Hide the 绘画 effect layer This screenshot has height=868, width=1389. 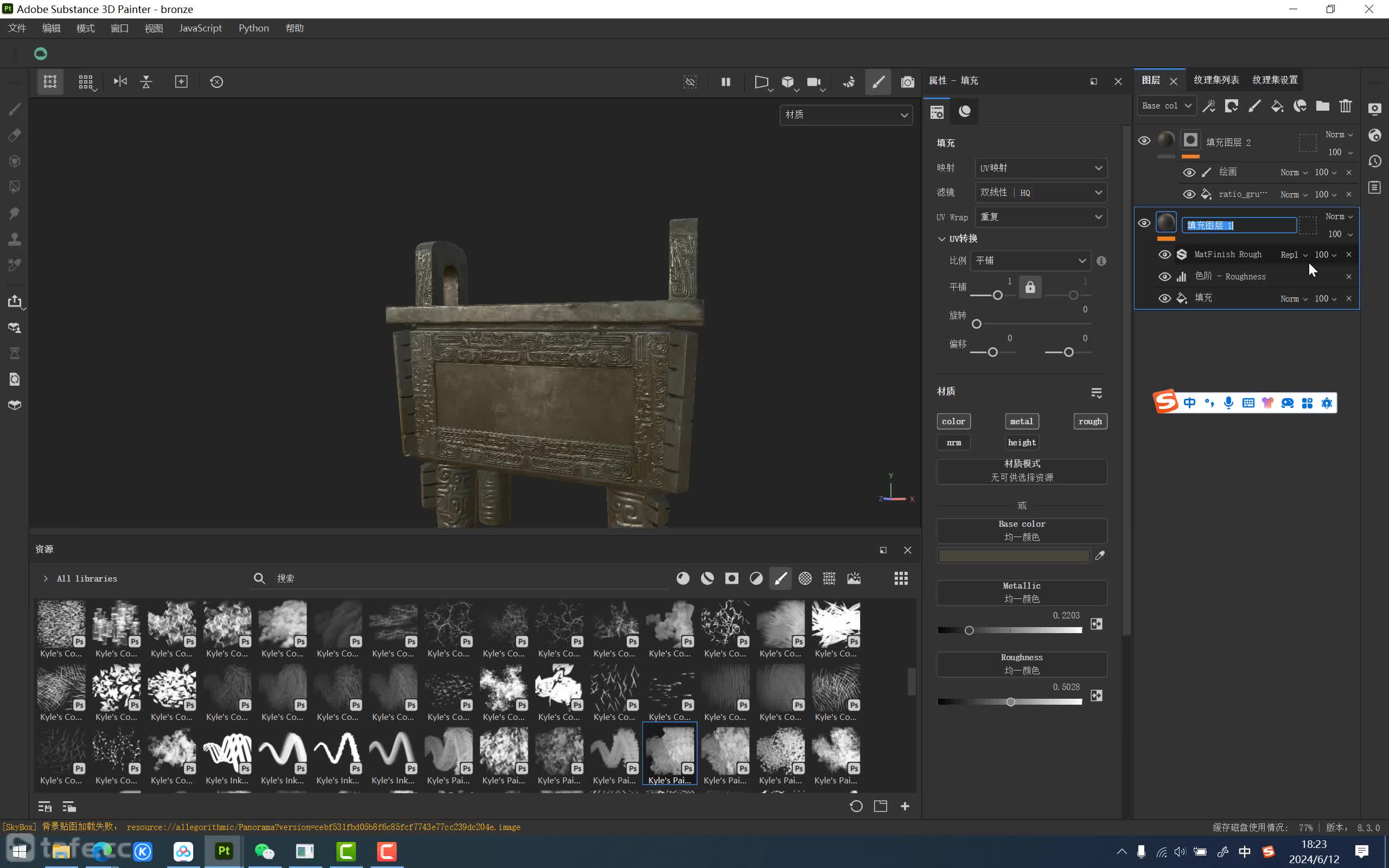tap(1189, 172)
